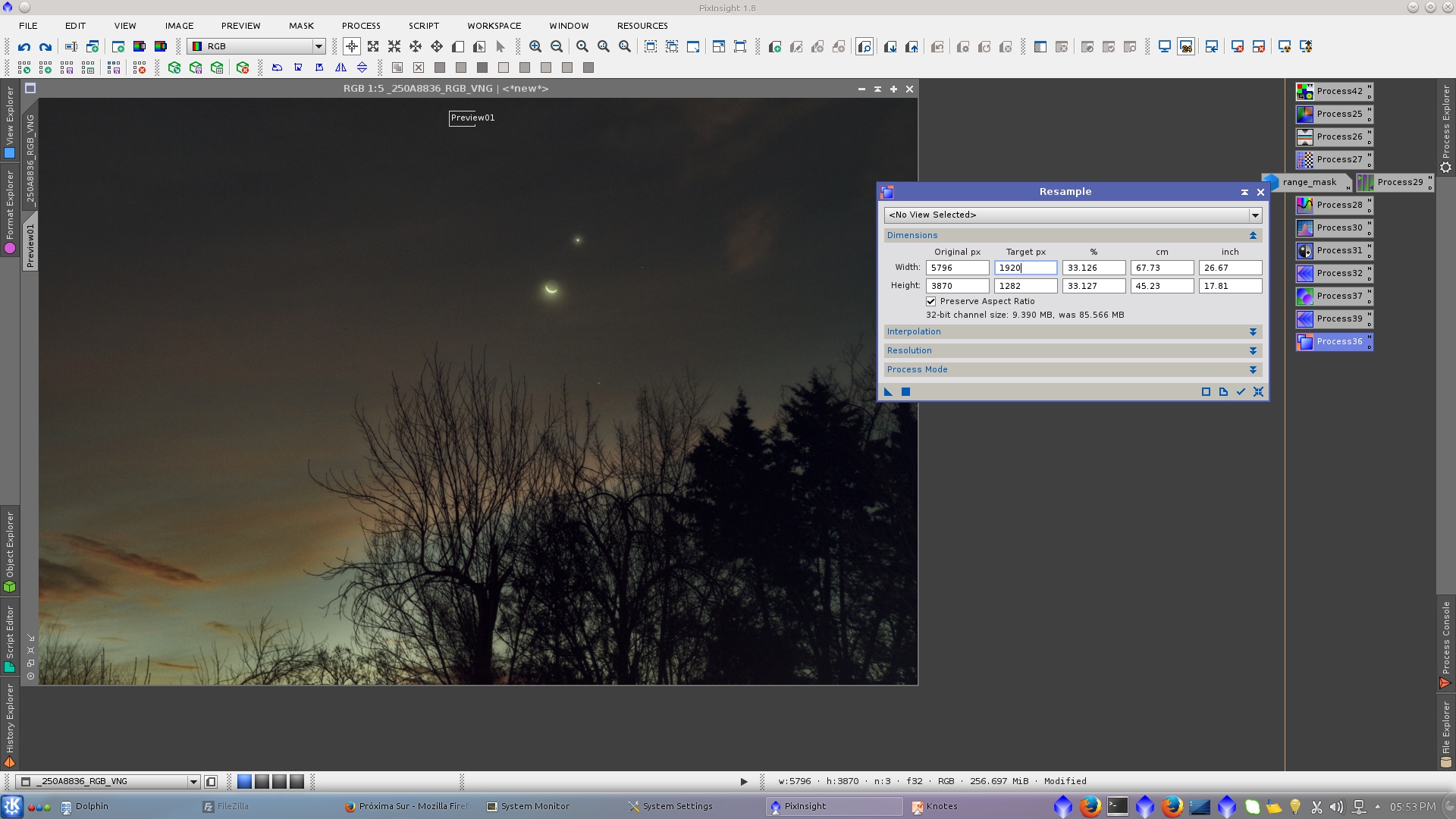Select the Zoom In magnifier tool

click(535, 47)
